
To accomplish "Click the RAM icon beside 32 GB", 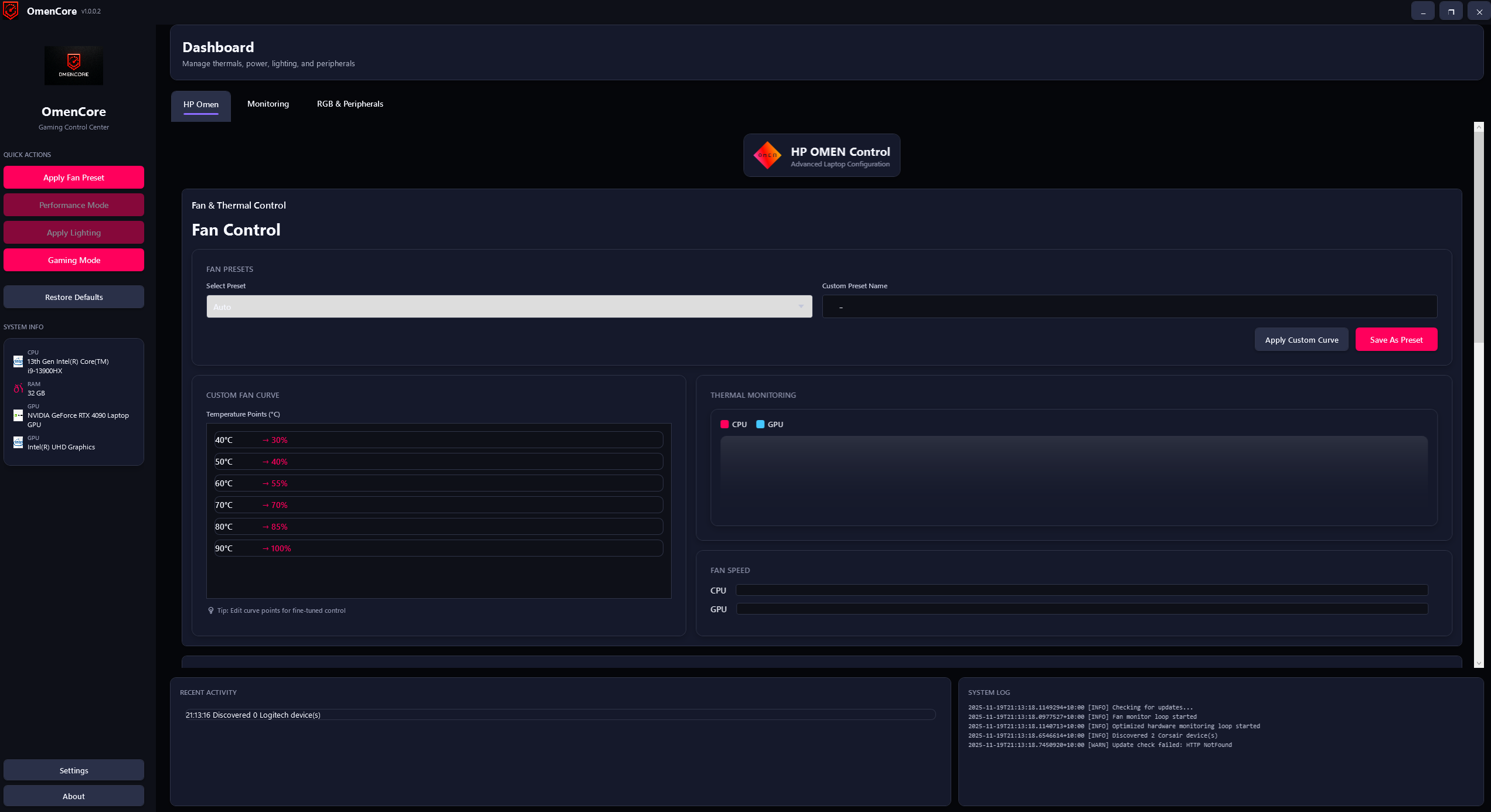I will pyautogui.click(x=17, y=388).
